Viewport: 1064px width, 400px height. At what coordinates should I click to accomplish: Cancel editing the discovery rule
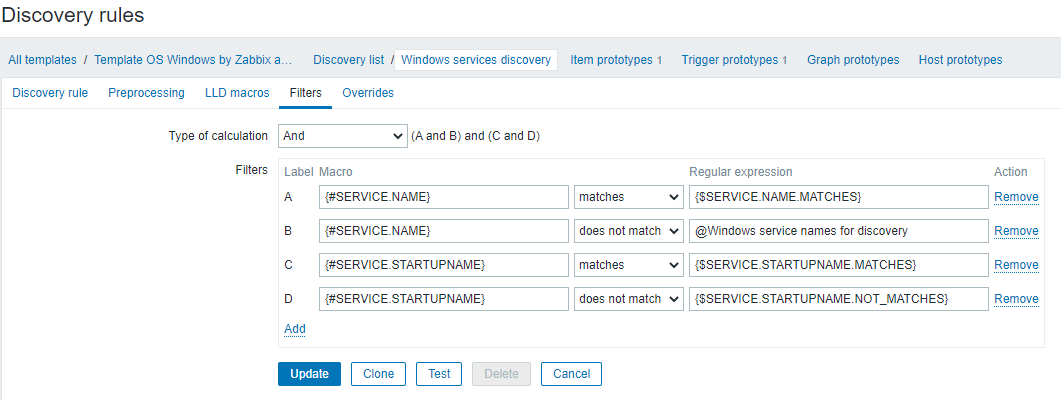(x=571, y=374)
